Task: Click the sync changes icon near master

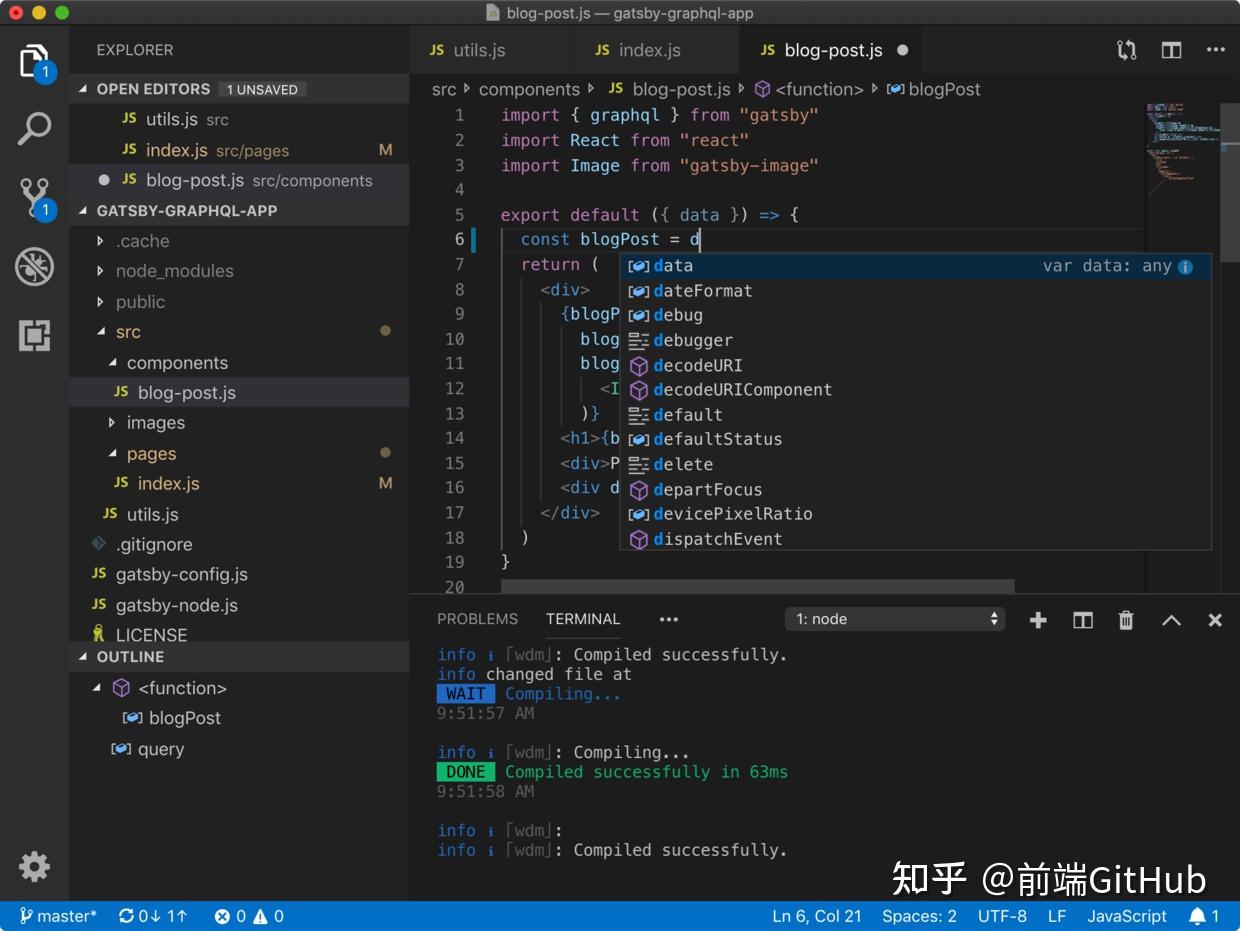Action: click(126, 916)
